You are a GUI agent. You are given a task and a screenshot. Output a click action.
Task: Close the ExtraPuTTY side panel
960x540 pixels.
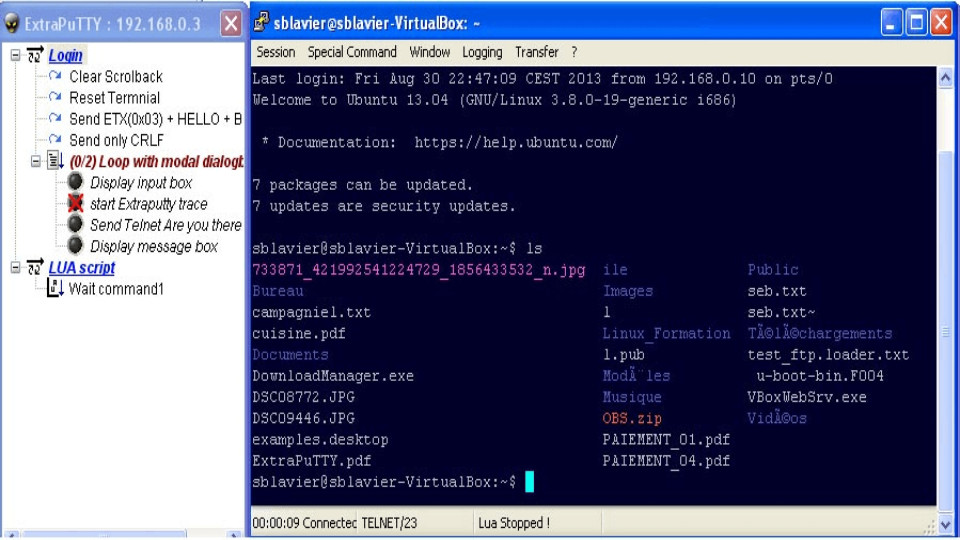[231, 23]
